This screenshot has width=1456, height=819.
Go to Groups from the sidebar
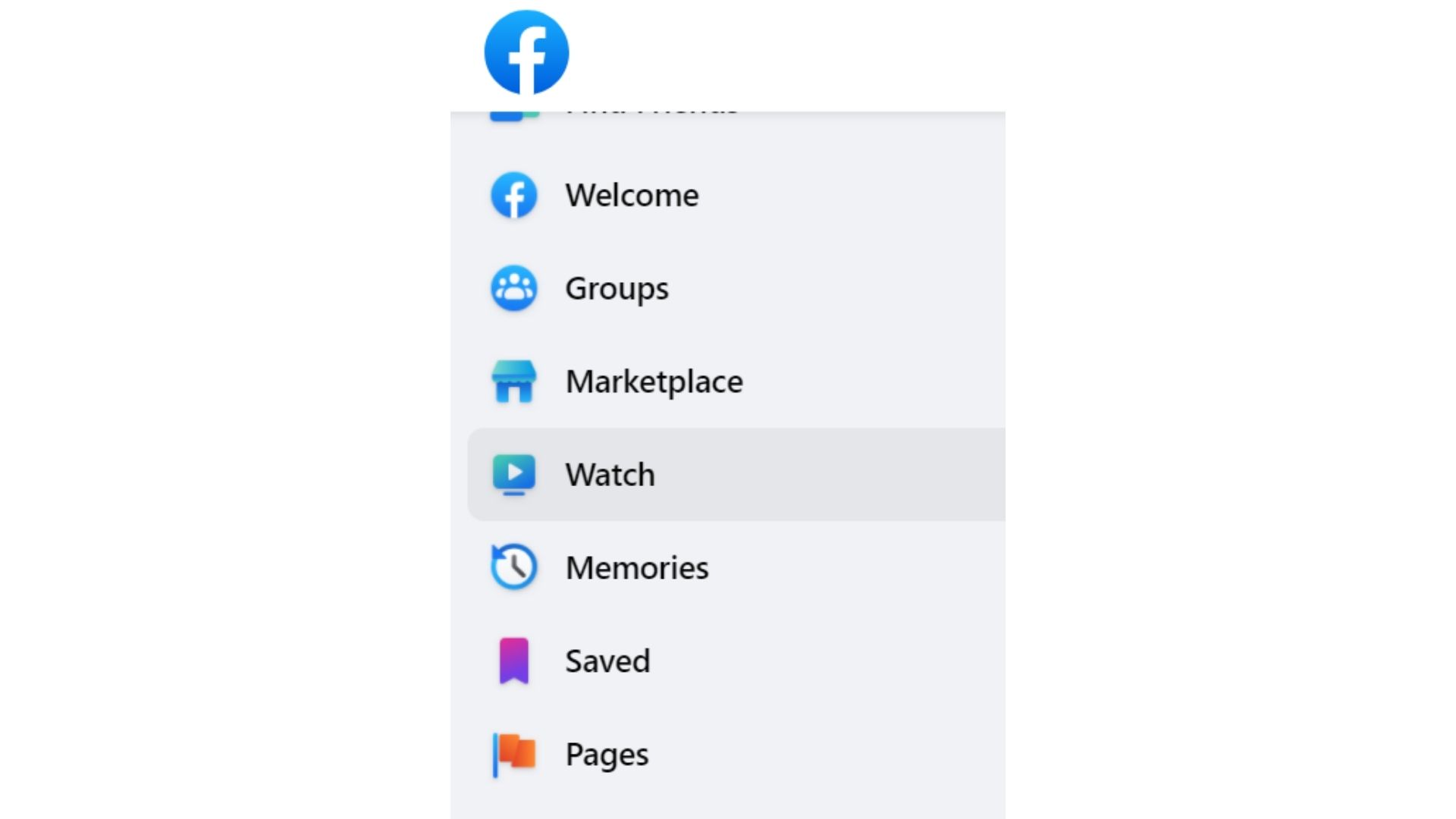(x=617, y=289)
